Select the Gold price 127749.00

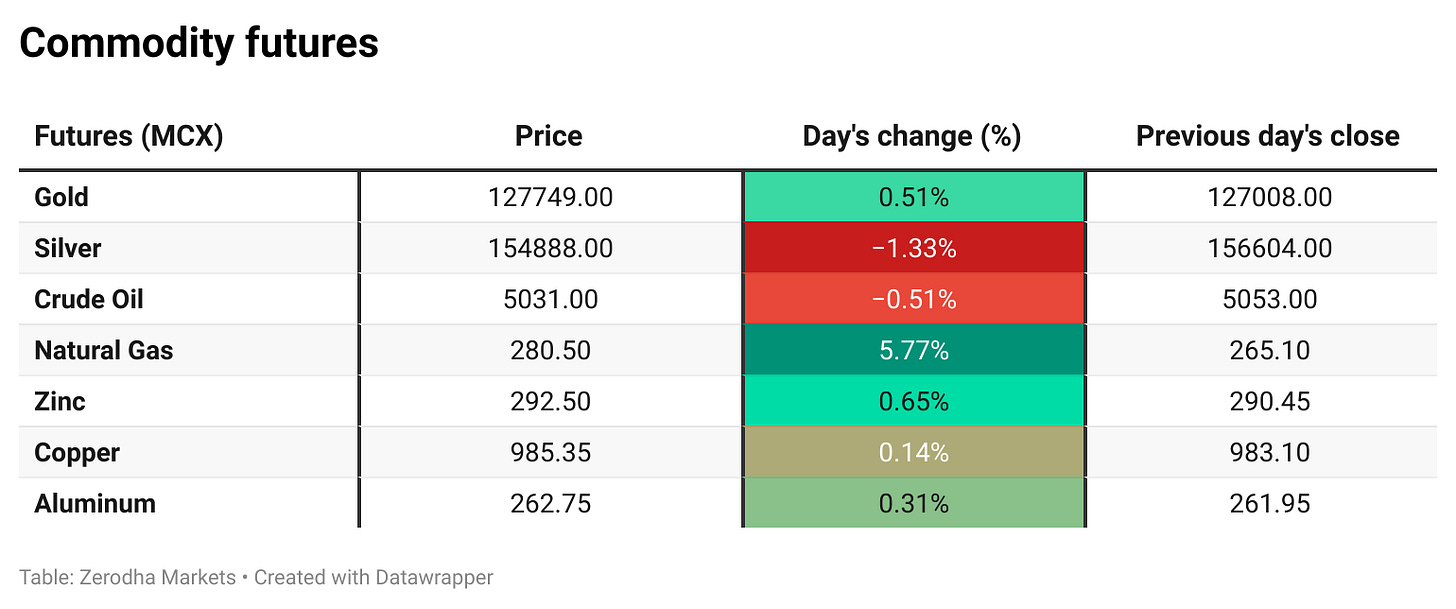[x=550, y=197]
